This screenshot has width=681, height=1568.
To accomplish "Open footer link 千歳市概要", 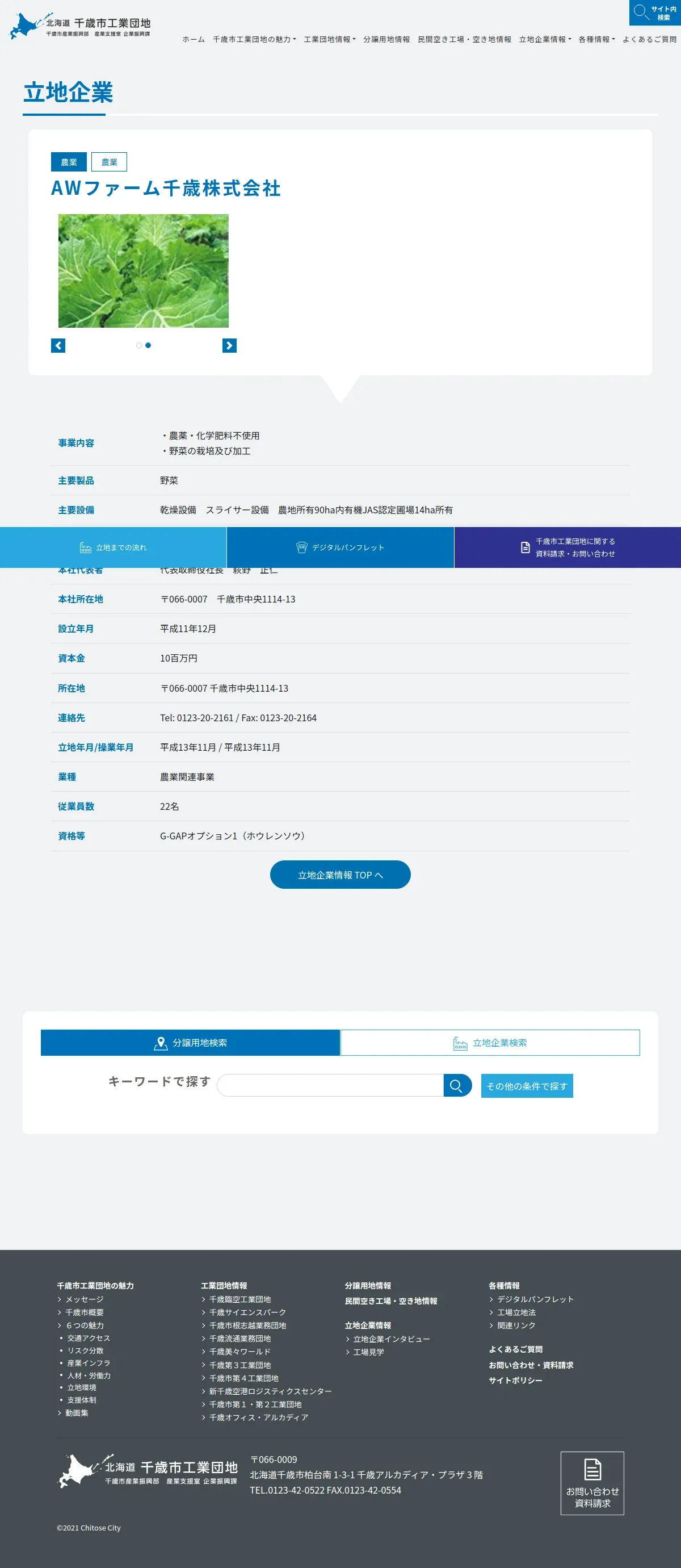I will point(84,1312).
